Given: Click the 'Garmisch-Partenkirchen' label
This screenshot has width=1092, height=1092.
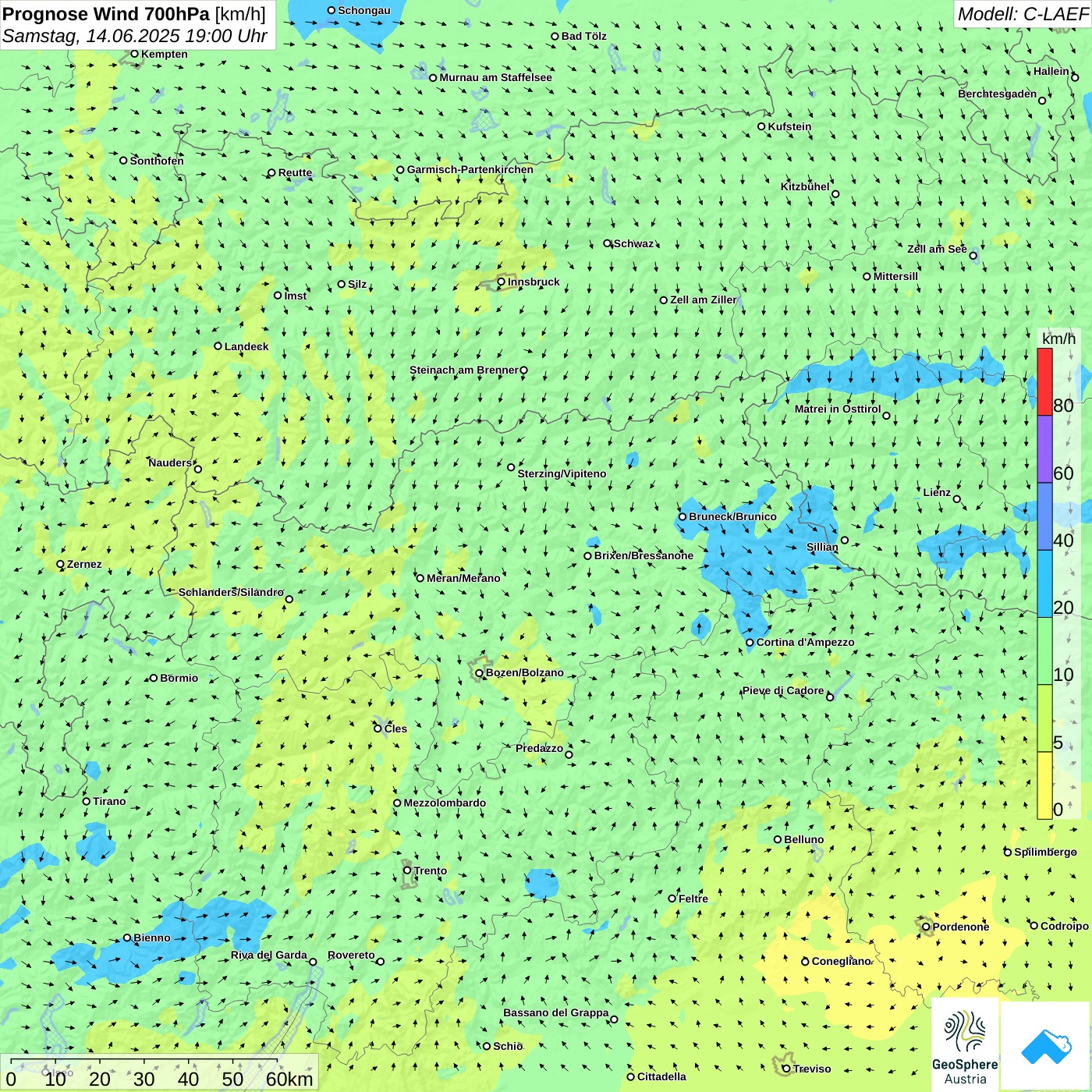Looking at the screenshot, I should (x=470, y=169).
